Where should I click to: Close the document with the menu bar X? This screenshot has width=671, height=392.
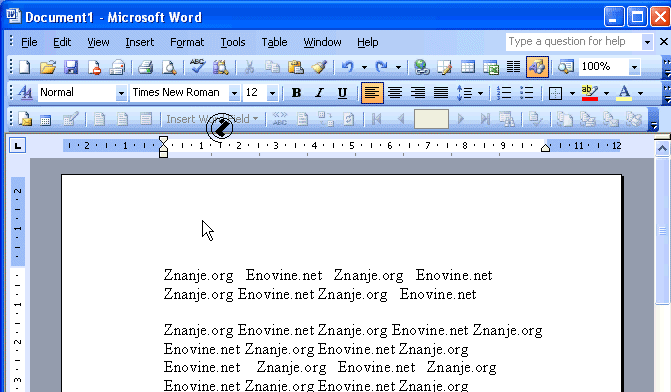click(663, 42)
